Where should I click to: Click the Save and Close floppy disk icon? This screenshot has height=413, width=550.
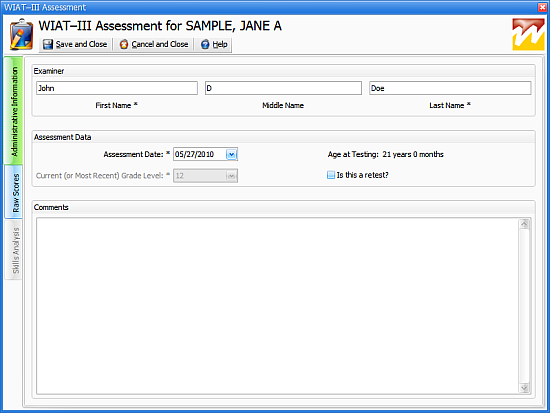pos(48,45)
